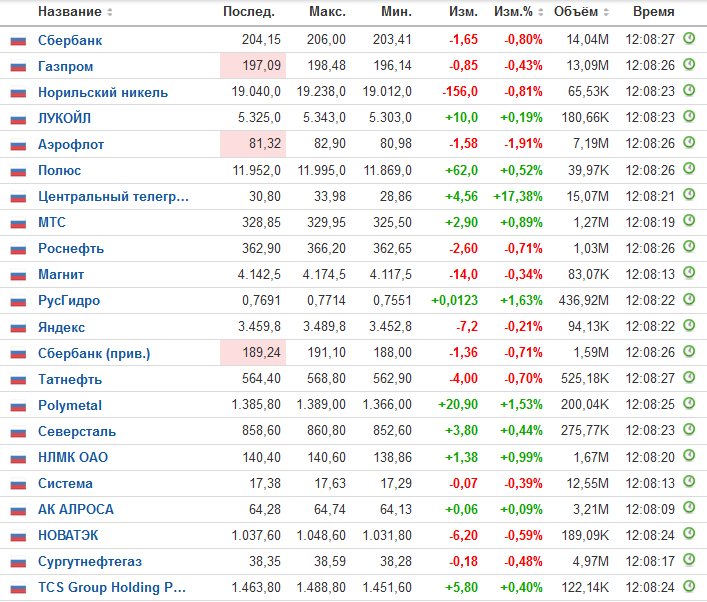The image size is (707, 602).
Task: Open the НОВАТЭК stock link
Action: (x=68, y=535)
